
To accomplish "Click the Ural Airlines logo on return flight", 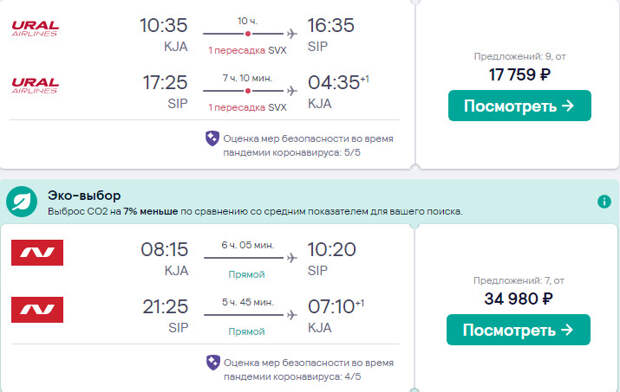I will pos(35,85).
